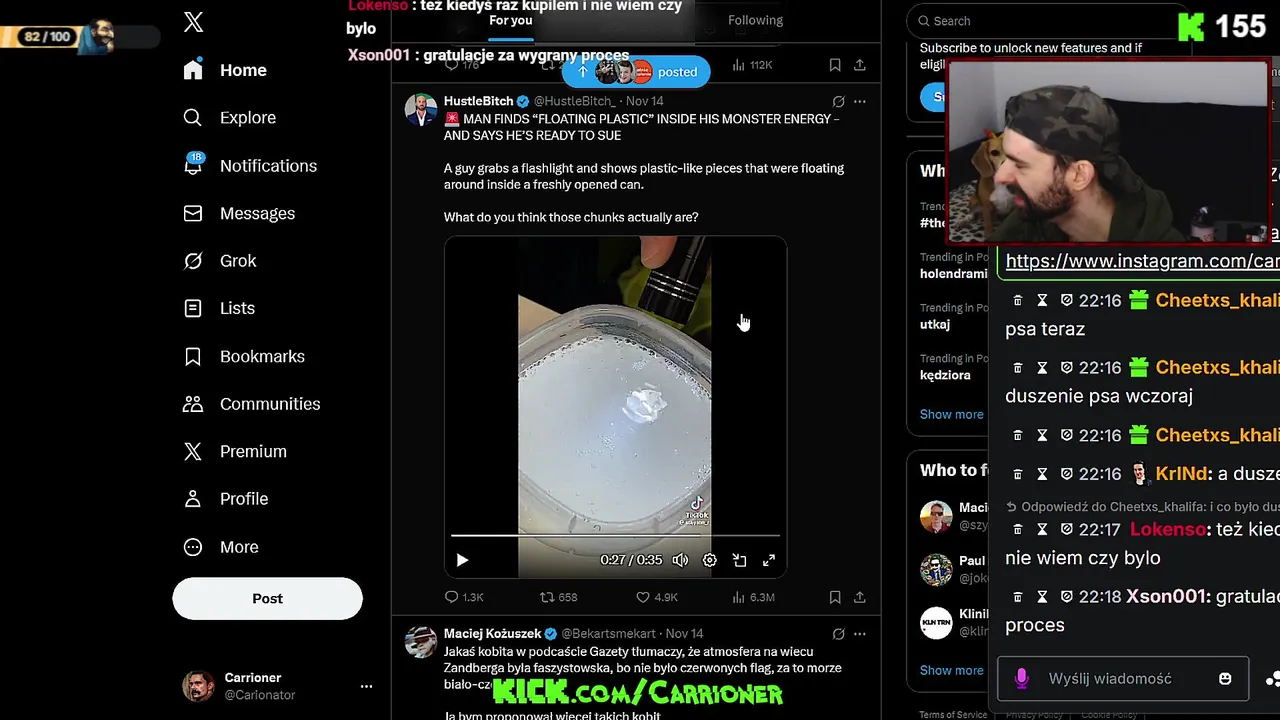Screen dimensions: 1280x720
Task: Seek along the video progress bar
Action: coord(615,536)
